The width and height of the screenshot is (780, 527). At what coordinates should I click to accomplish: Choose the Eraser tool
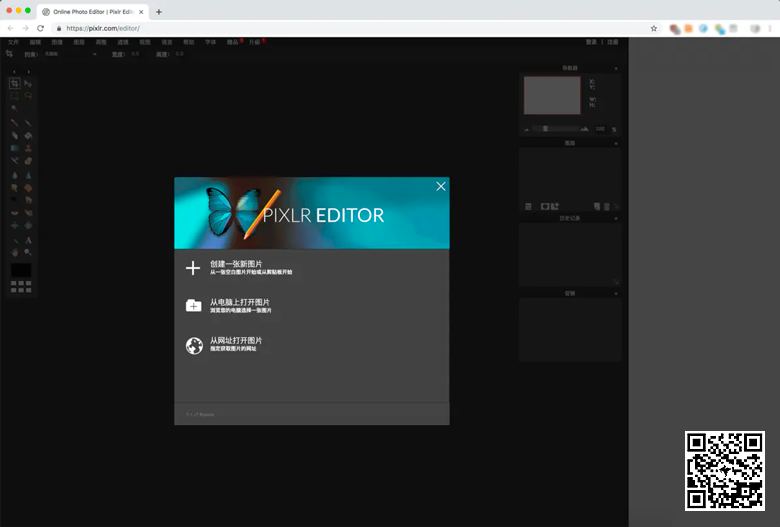coord(14,135)
